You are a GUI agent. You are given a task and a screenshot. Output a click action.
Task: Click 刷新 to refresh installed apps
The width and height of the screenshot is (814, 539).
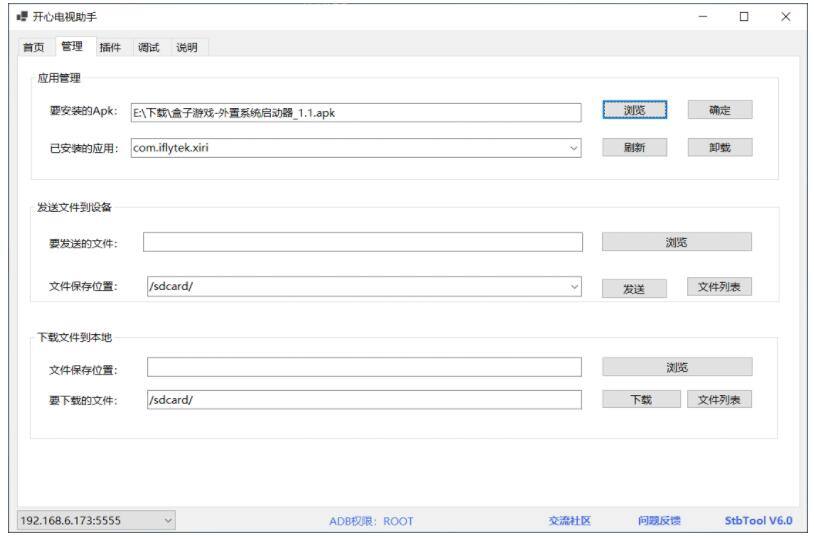[634, 147]
